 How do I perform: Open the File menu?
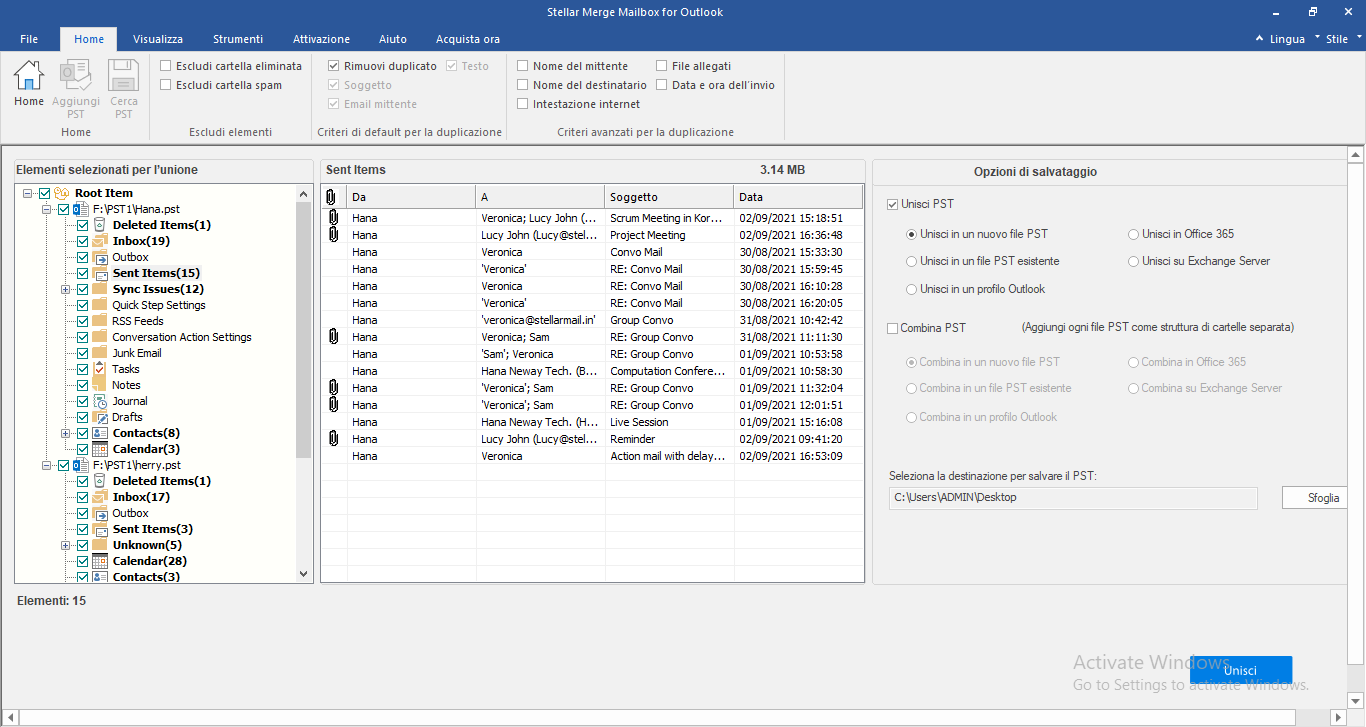click(29, 39)
